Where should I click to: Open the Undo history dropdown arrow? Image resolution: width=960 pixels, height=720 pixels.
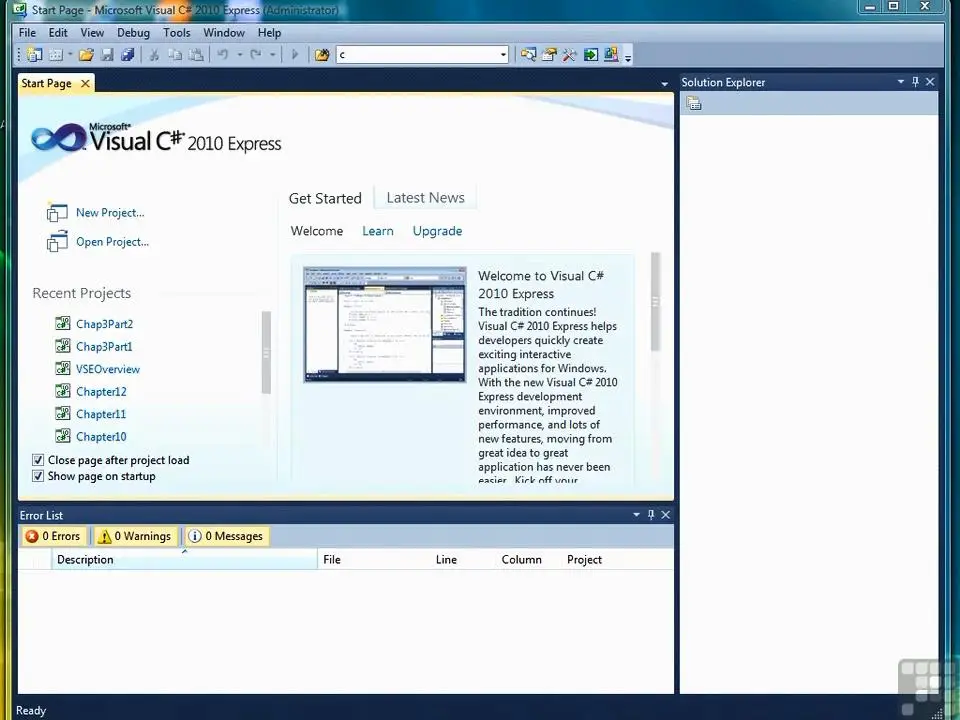pyautogui.click(x=240, y=55)
